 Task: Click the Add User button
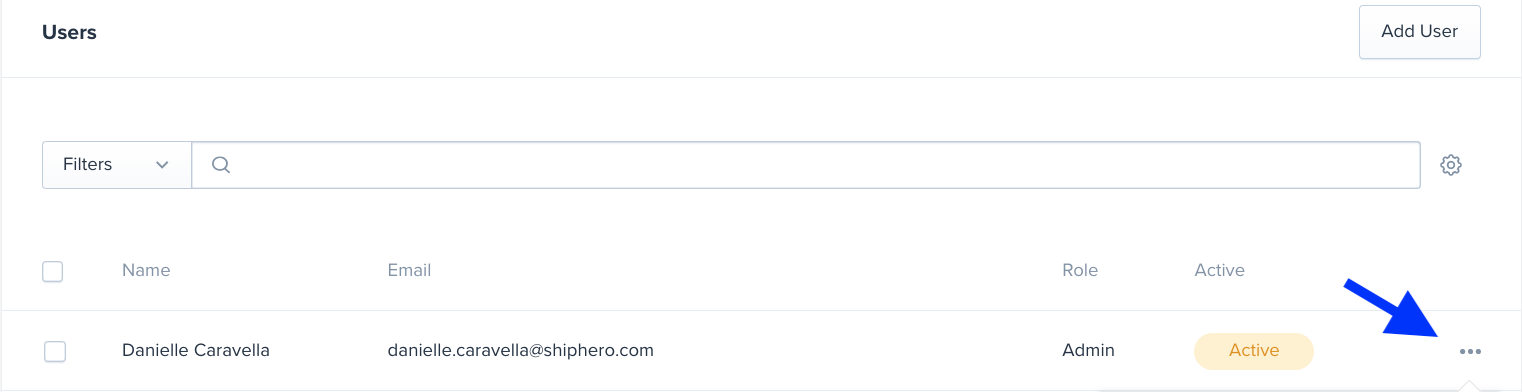[x=1419, y=32]
